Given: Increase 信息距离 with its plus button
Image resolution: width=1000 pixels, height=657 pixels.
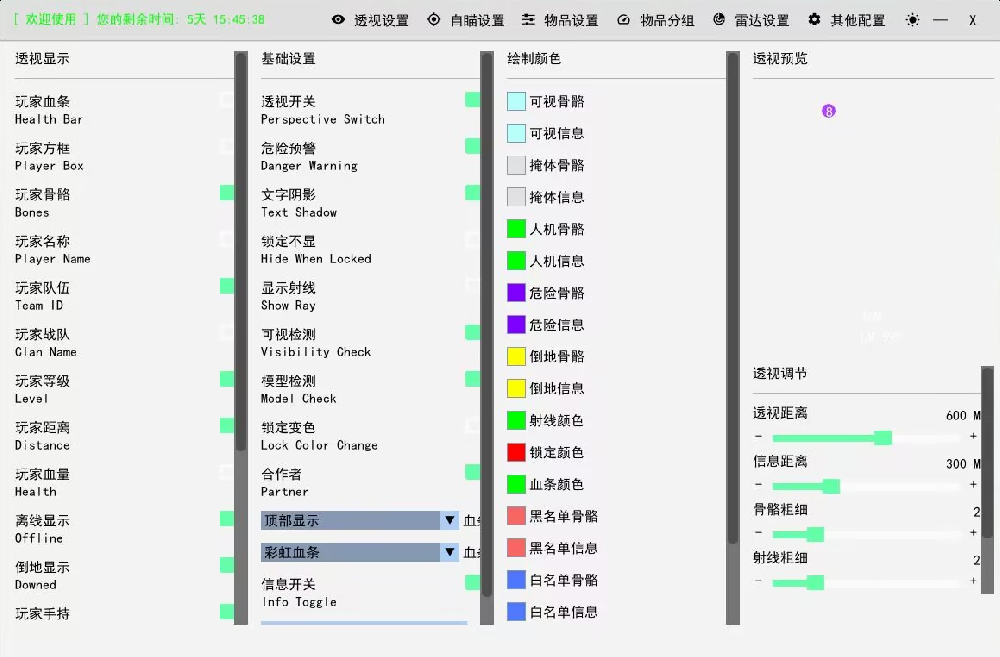Looking at the screenshot, I should pos(973,485).
